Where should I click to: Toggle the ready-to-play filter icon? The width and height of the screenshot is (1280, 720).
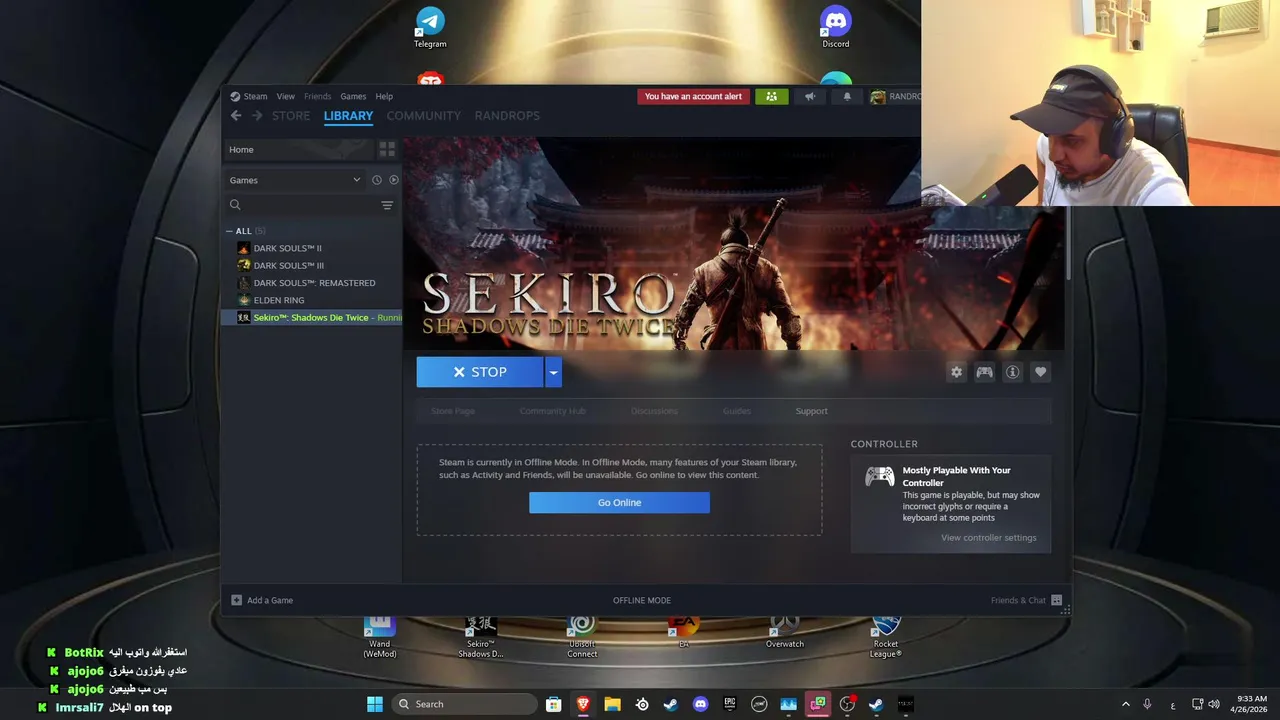pyautogui.click(x=394, y=180)
